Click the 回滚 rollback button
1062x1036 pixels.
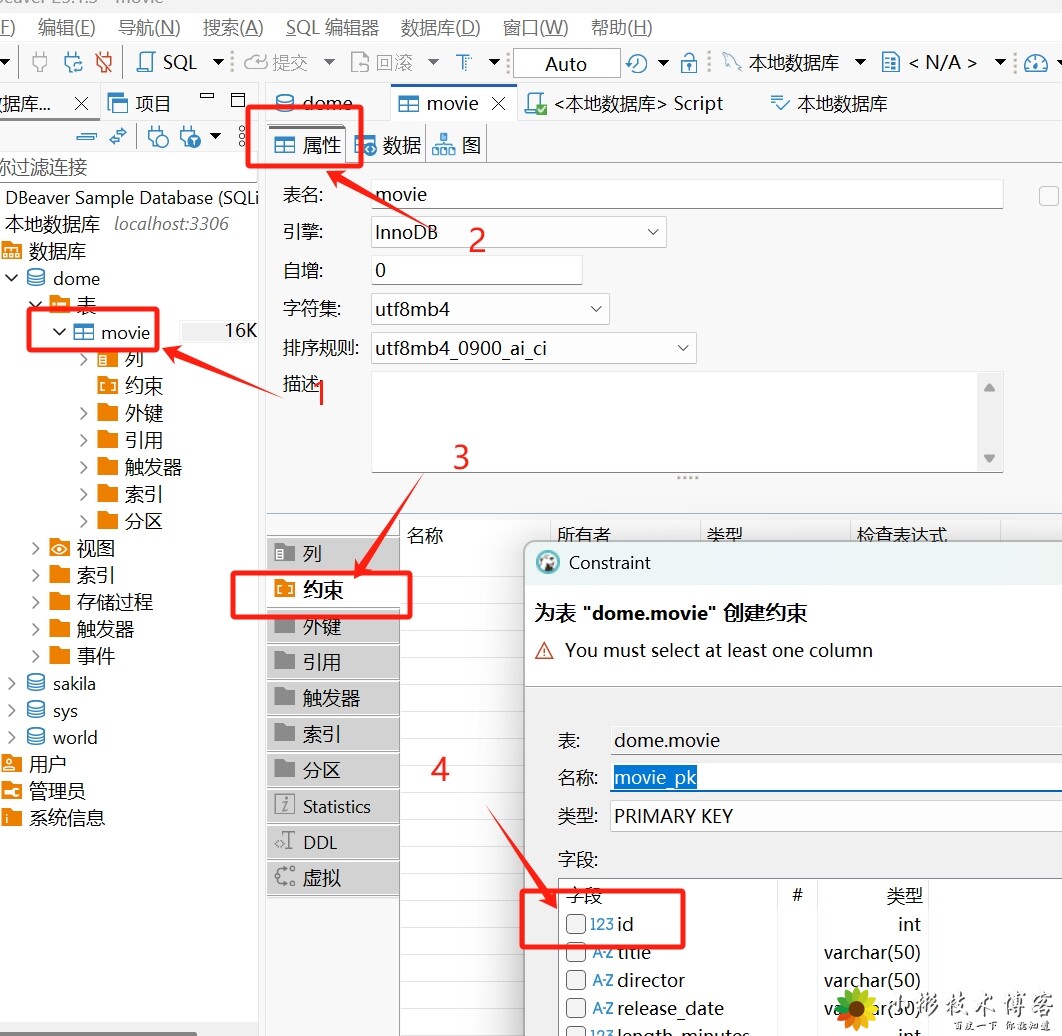[382, 63]
